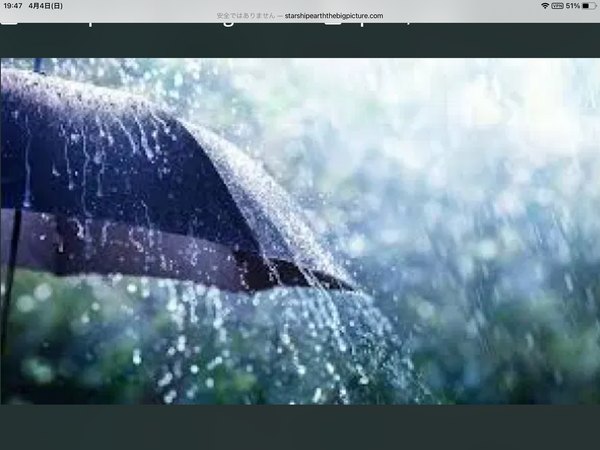Click the dark footer band below photo
Image resolution: width=600 pixels, height=450 pixels.
click(300, 427)
